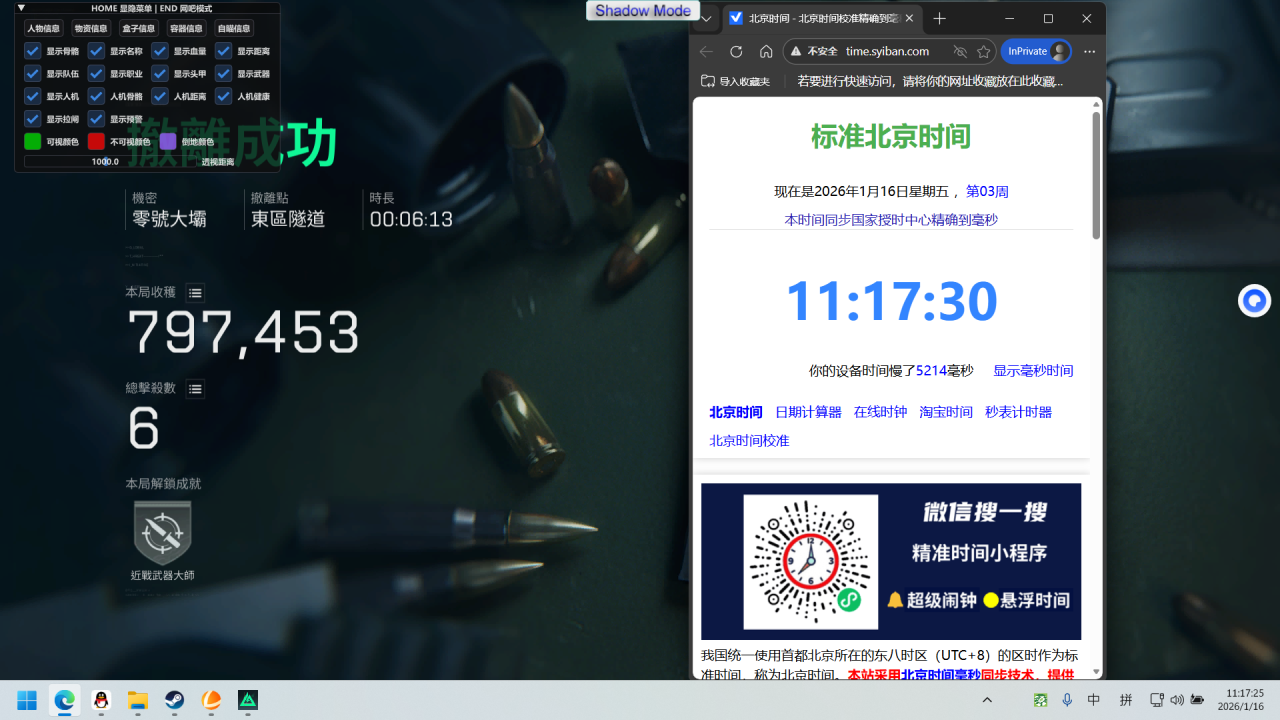The image size is (1280, 720).
Task: Click the green 可视颜色 swatch
Action: [x=31, y=141]
